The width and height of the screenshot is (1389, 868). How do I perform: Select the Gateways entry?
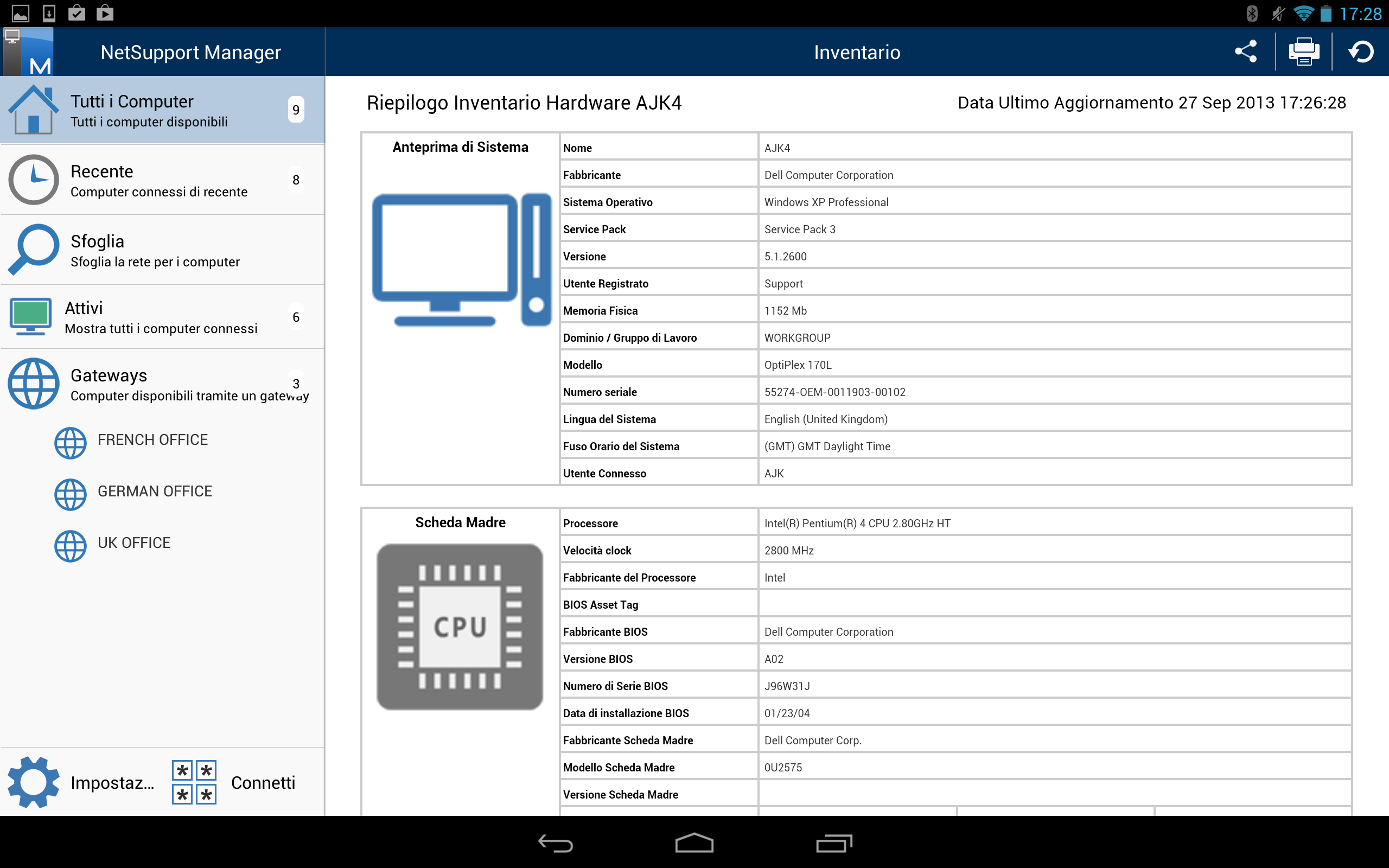[162, 384]
